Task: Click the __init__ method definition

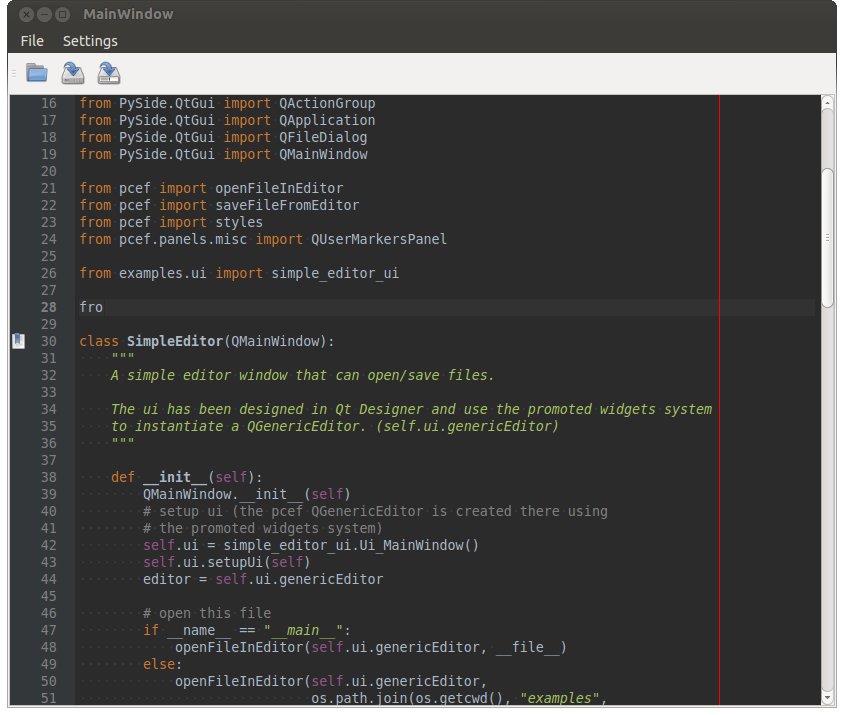Action: 170,477
